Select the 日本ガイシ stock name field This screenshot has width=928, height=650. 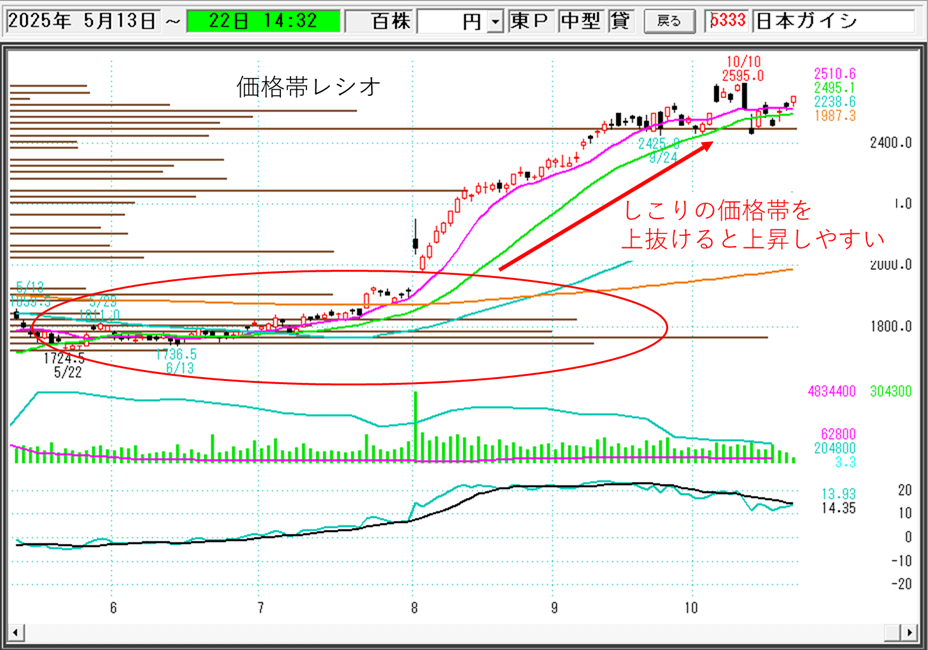click(x=831, y=21)
